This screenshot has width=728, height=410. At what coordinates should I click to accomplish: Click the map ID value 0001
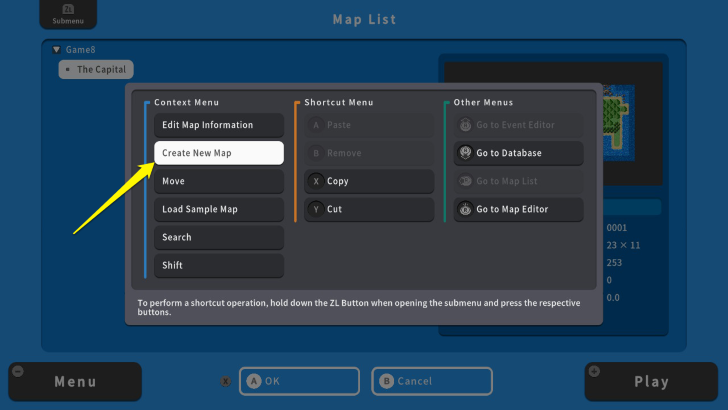pos(617,228)
